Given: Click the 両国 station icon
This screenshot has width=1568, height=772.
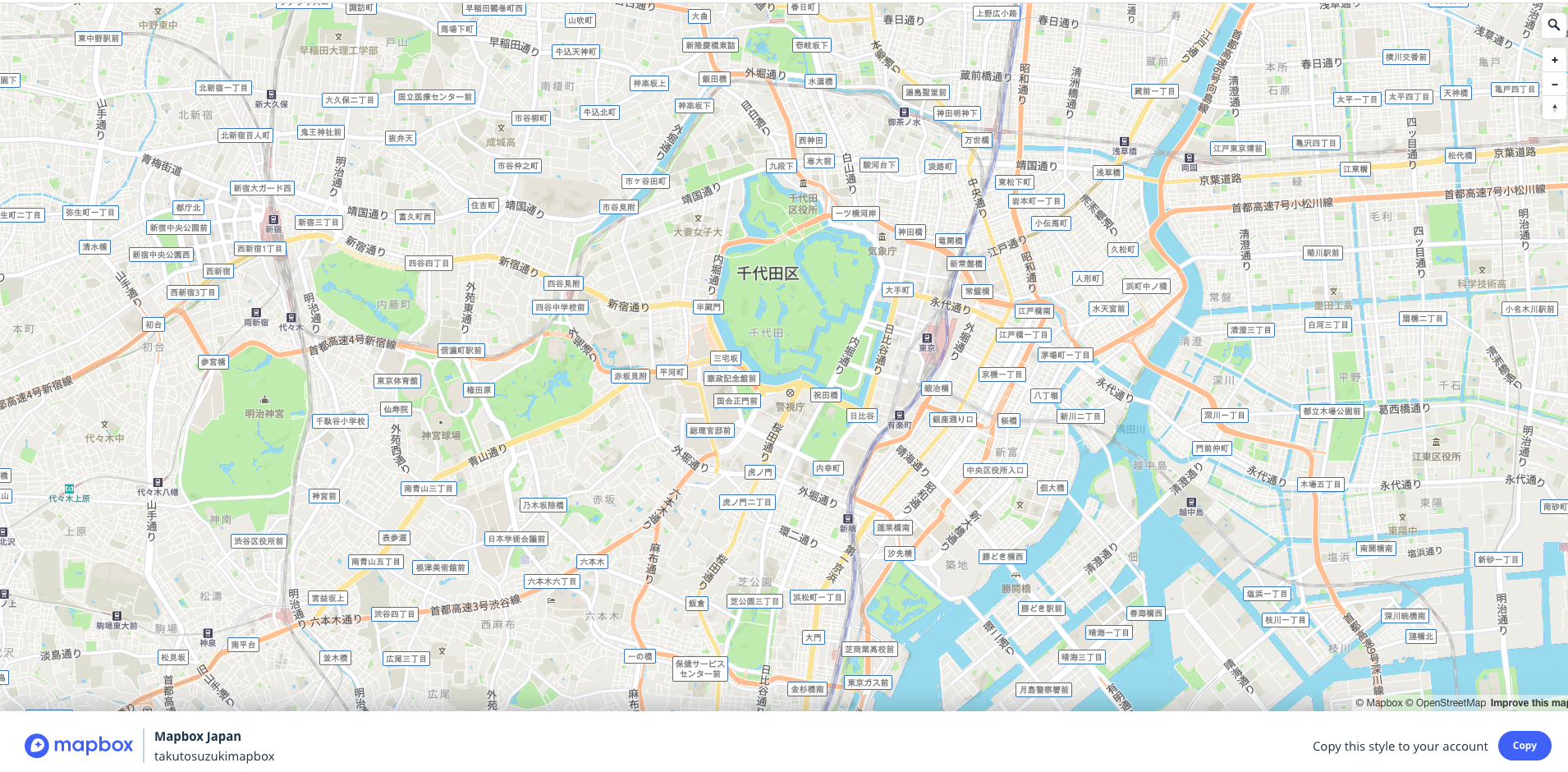Looking at the screenshot, I should coord(1189,158).
